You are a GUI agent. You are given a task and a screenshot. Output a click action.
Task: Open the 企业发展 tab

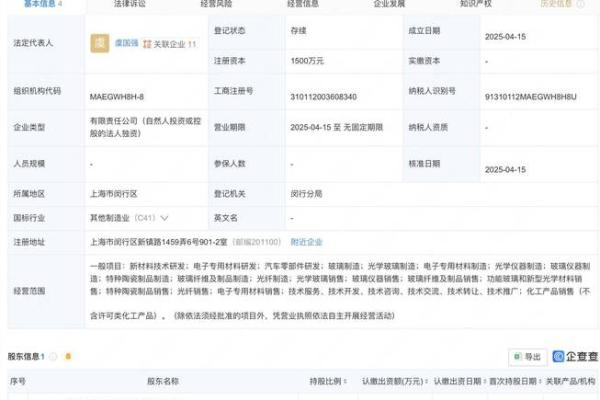point(389,4)
